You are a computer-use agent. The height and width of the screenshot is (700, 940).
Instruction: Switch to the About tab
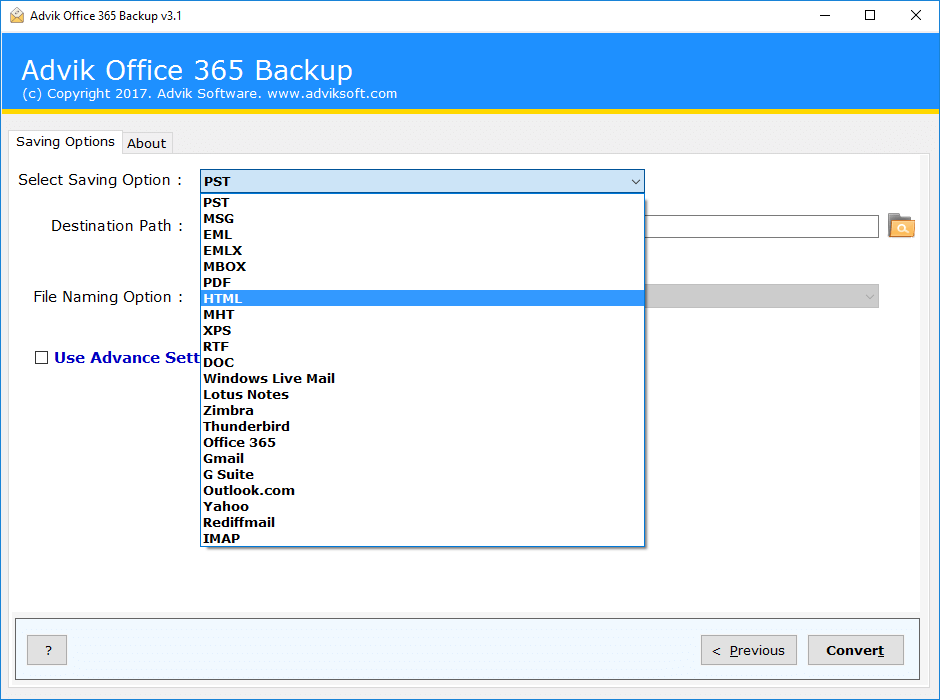click(146, 142)
